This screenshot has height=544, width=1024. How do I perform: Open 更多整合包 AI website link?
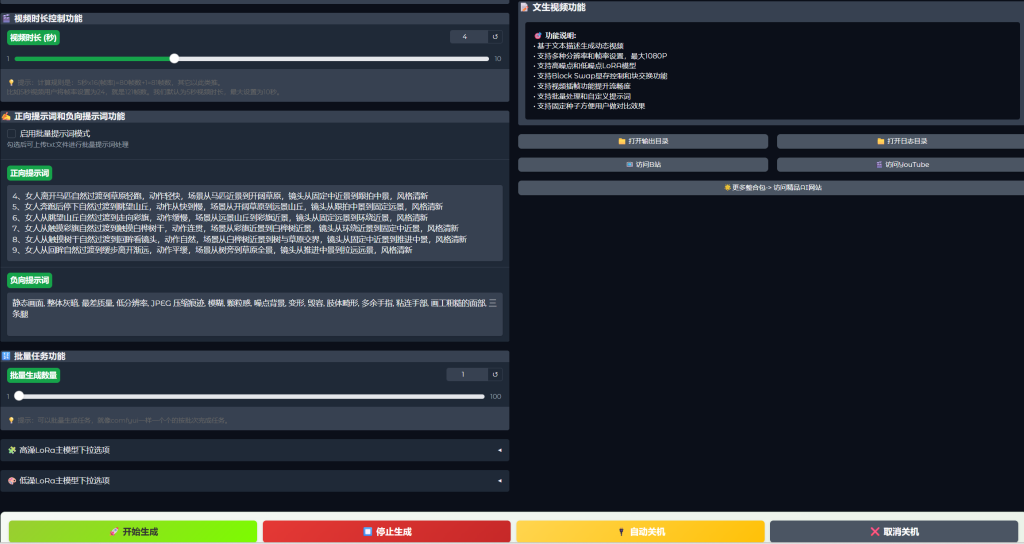click(773, 187)
